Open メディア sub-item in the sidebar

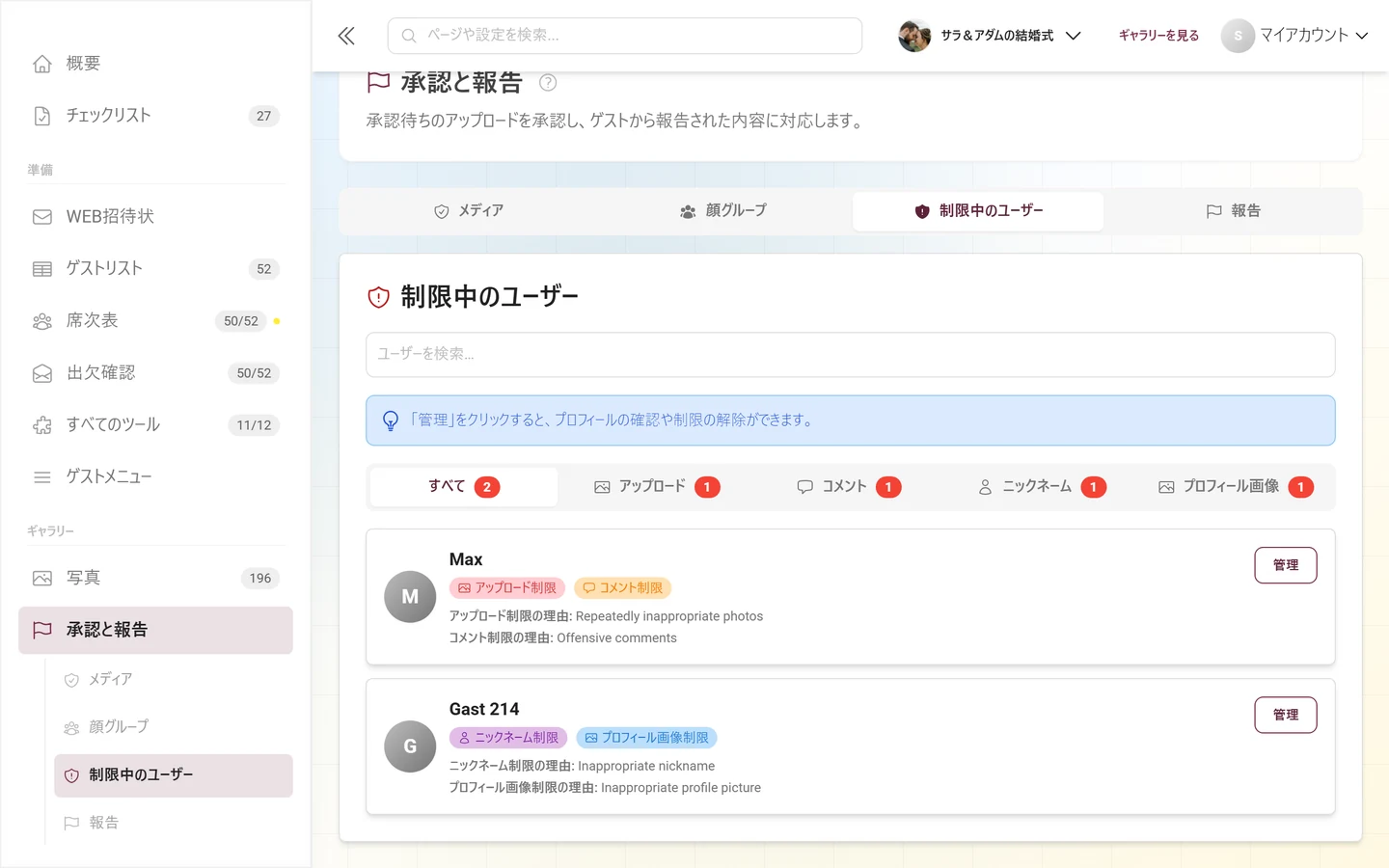coord(174,680)
